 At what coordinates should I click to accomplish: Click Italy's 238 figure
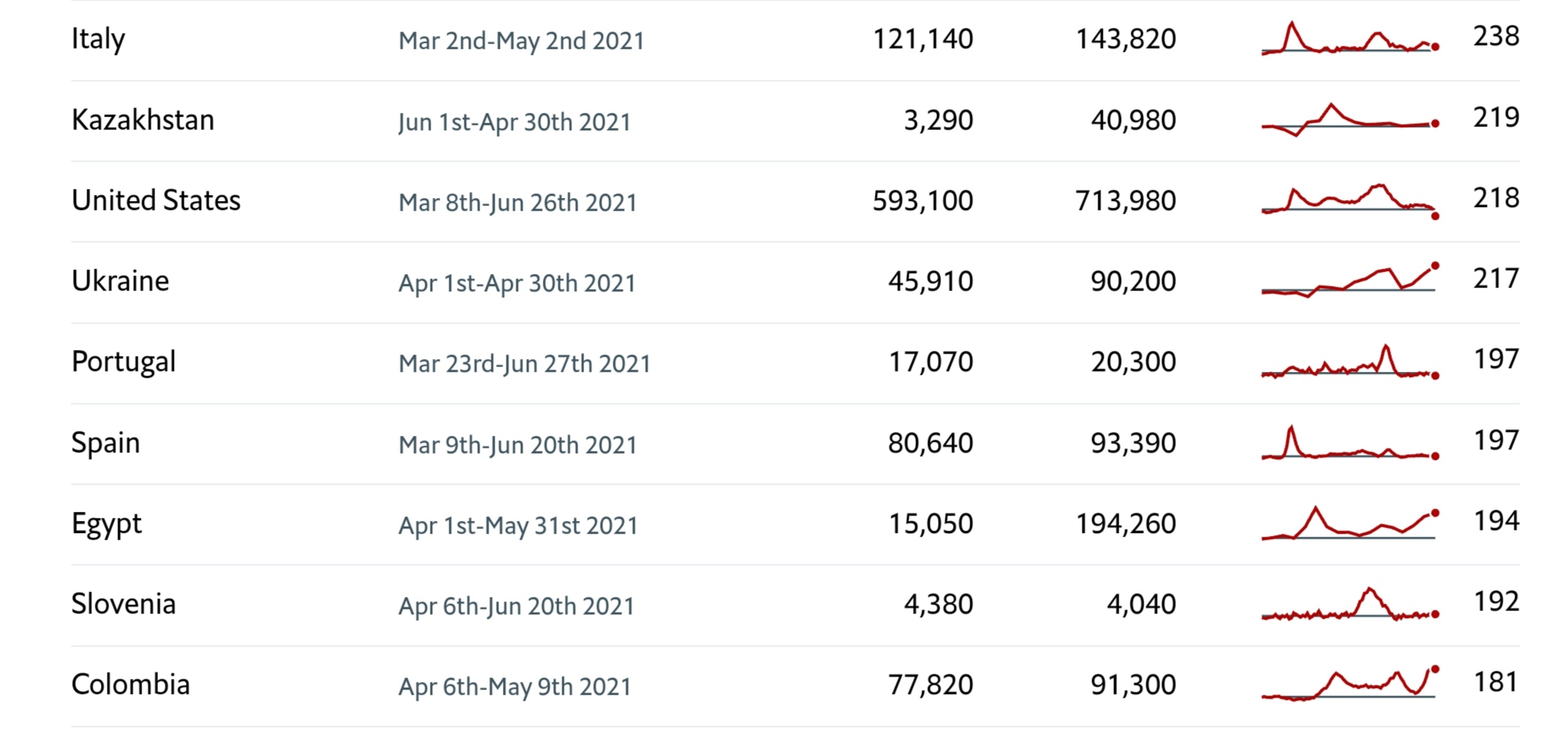tap(1496, 36)
